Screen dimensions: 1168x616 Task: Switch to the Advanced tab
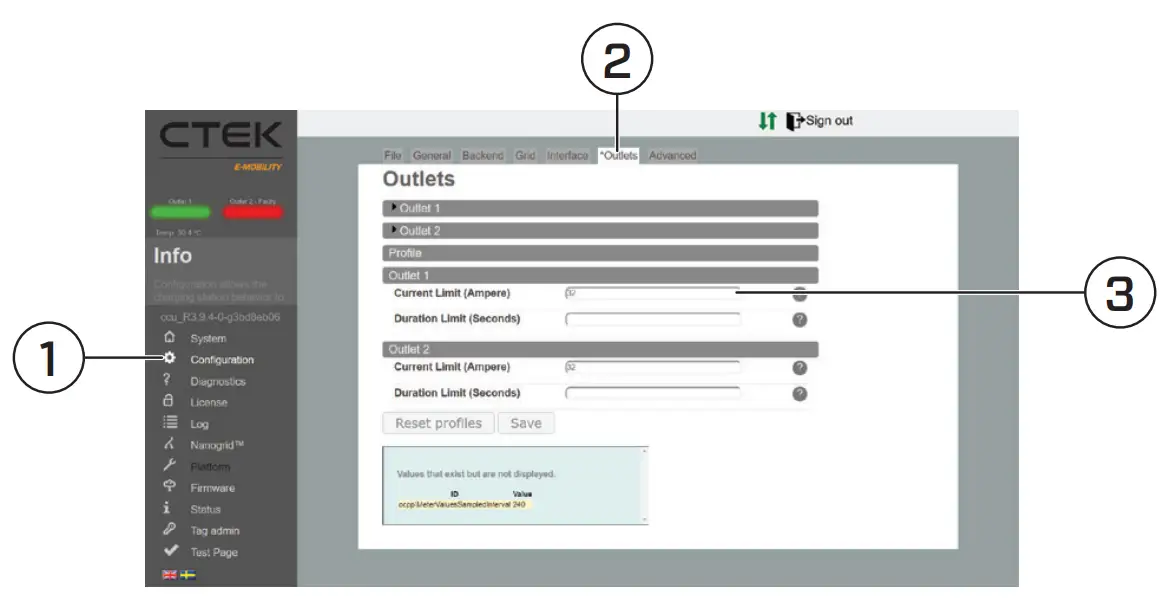coord(671,156)
